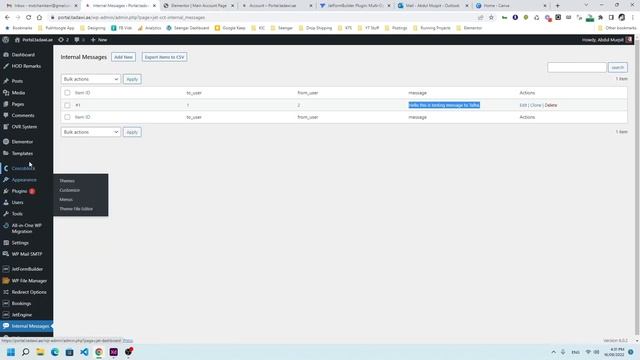Screen dimensions: 640x360
Task: Click the browser address bar
Action: coord(261,18)
